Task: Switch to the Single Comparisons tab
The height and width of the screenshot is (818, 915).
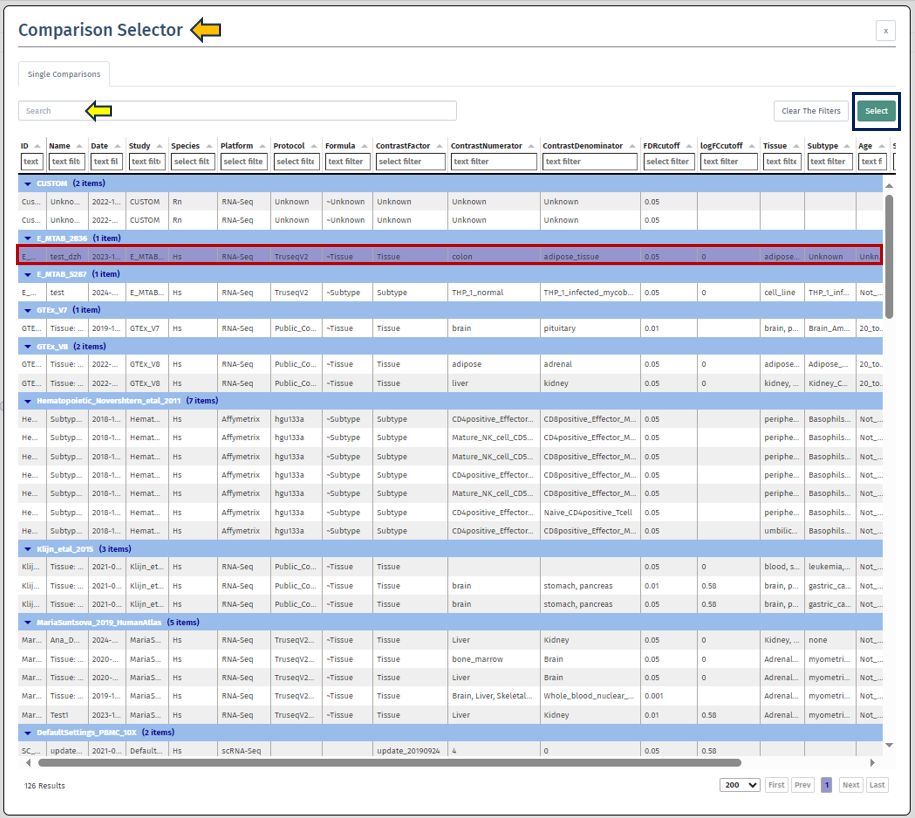Action: [63, 74]
